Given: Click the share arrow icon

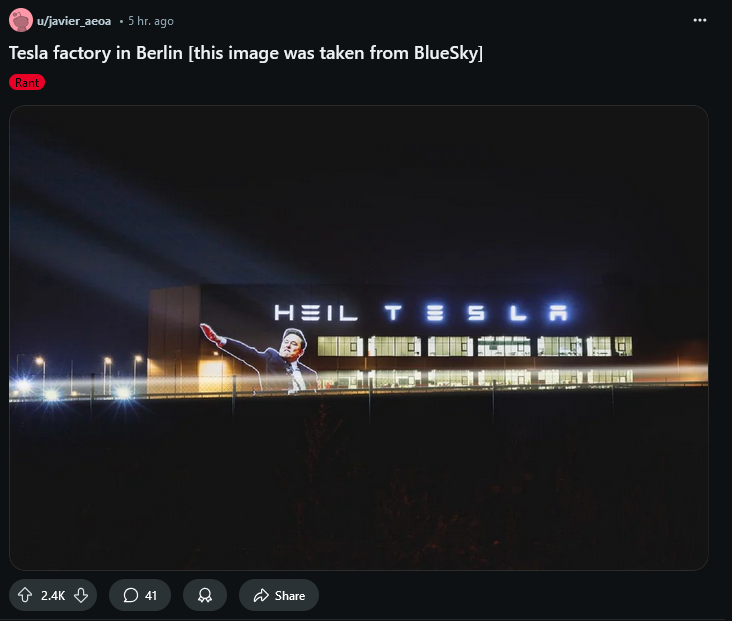Looking at the screenshot, I should tap(261, 595).
